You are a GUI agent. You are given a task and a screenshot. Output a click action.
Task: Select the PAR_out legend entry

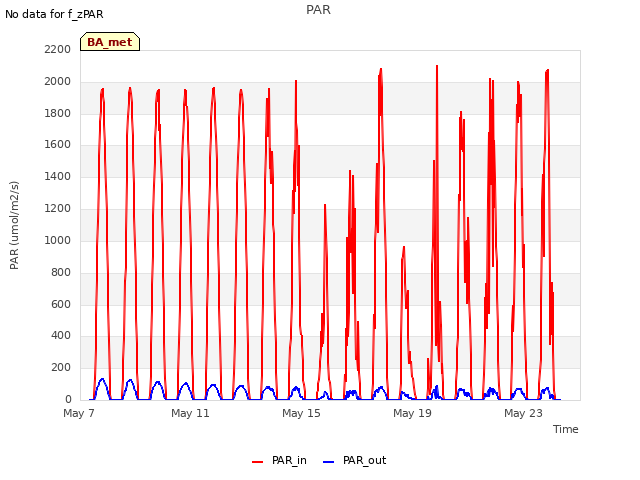pyautogui.click(x=354, y=460)
